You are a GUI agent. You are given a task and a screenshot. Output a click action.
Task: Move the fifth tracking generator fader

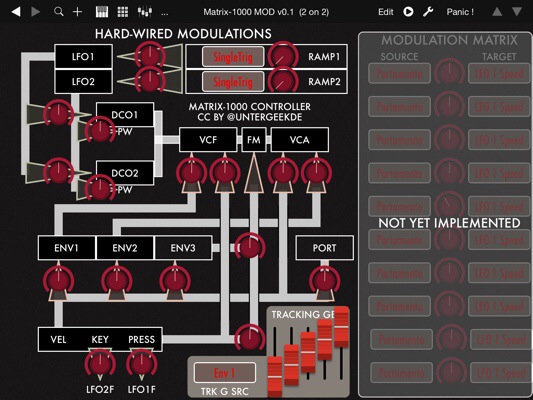pyautogui.click(x=341, y=327)
